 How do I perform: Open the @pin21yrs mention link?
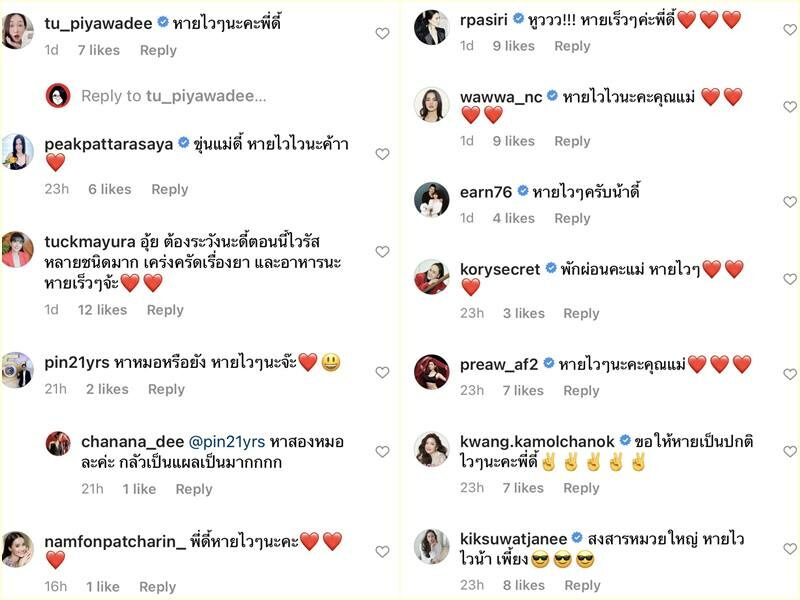227,442
